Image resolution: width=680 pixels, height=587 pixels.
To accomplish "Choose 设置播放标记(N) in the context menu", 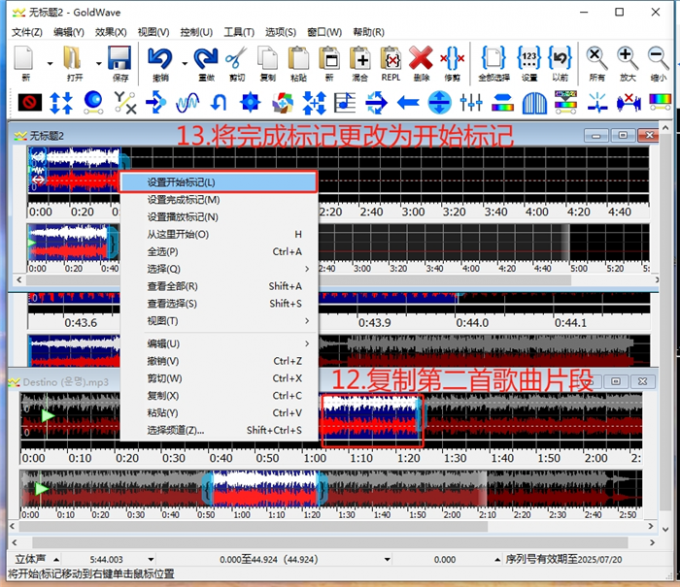I will point(219,217).
